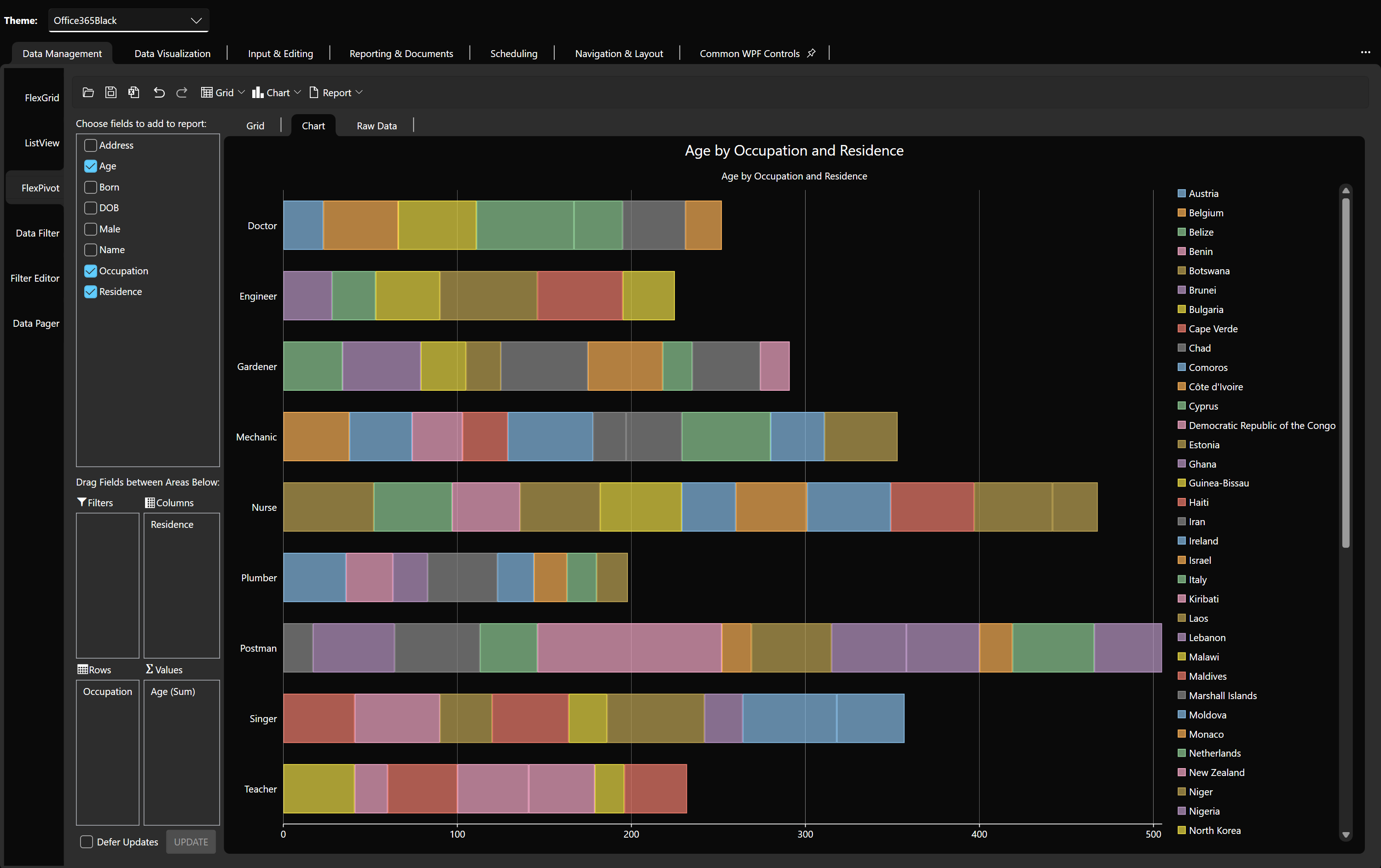This screenshot has width=1381, height=868.
Task: Enable the Born field checkbox
Action: 91,187
